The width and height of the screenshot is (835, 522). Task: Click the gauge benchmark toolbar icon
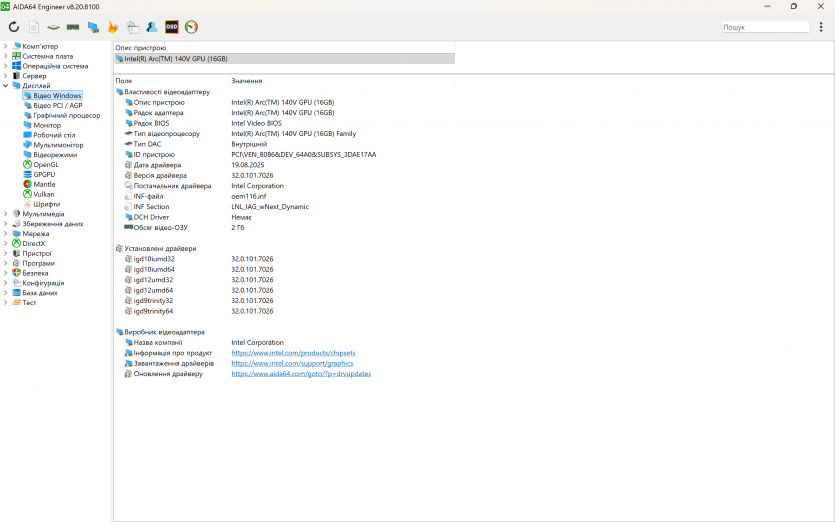tap(191, 27)
